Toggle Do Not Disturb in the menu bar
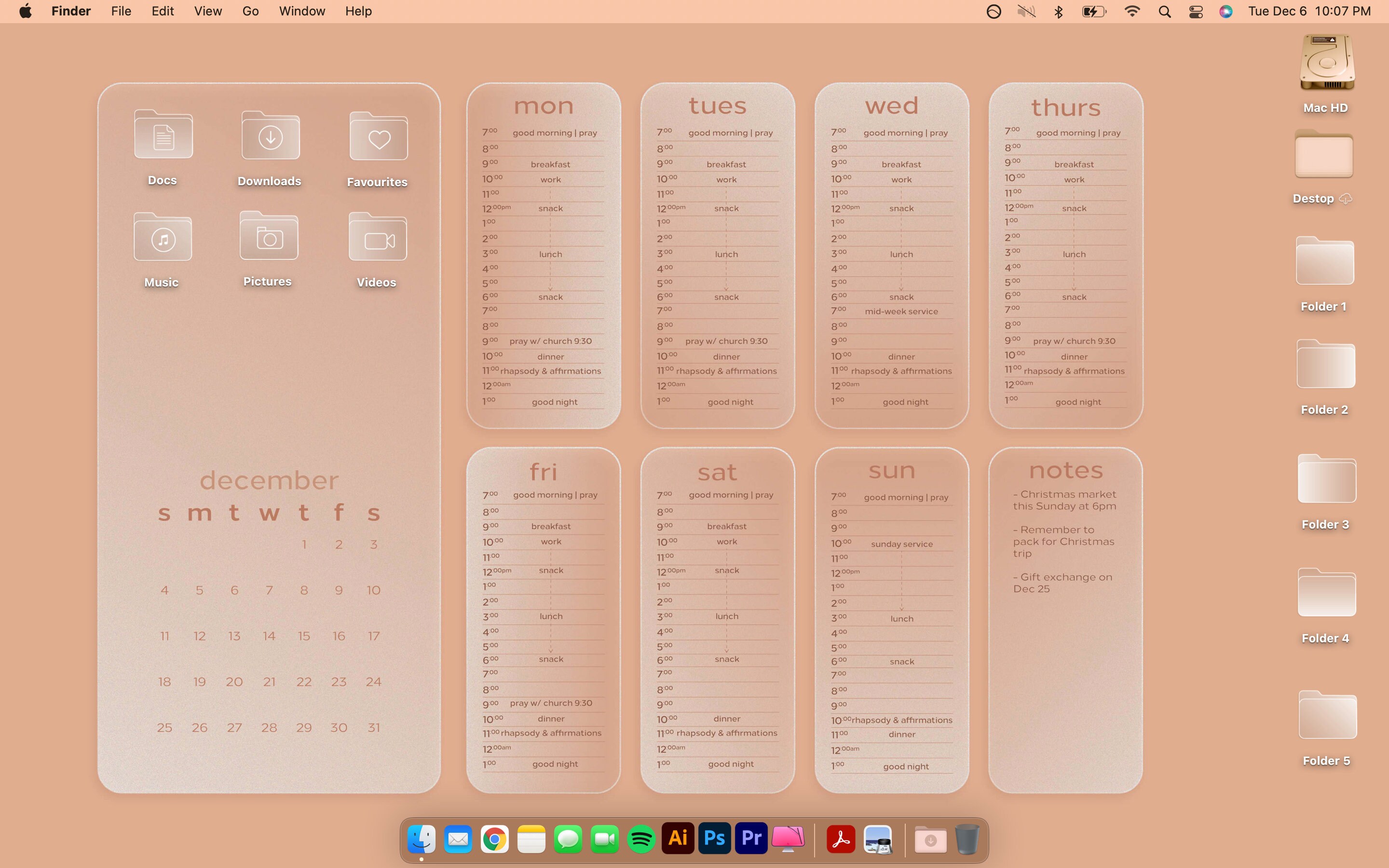The width and height of the screenshot is (1389, 868). pos(994,11)
